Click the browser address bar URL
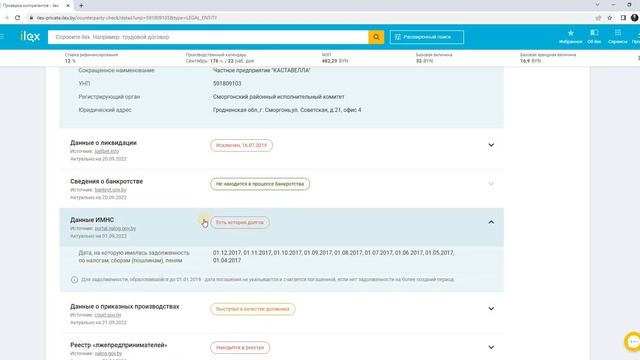 [x=127, y=18]
